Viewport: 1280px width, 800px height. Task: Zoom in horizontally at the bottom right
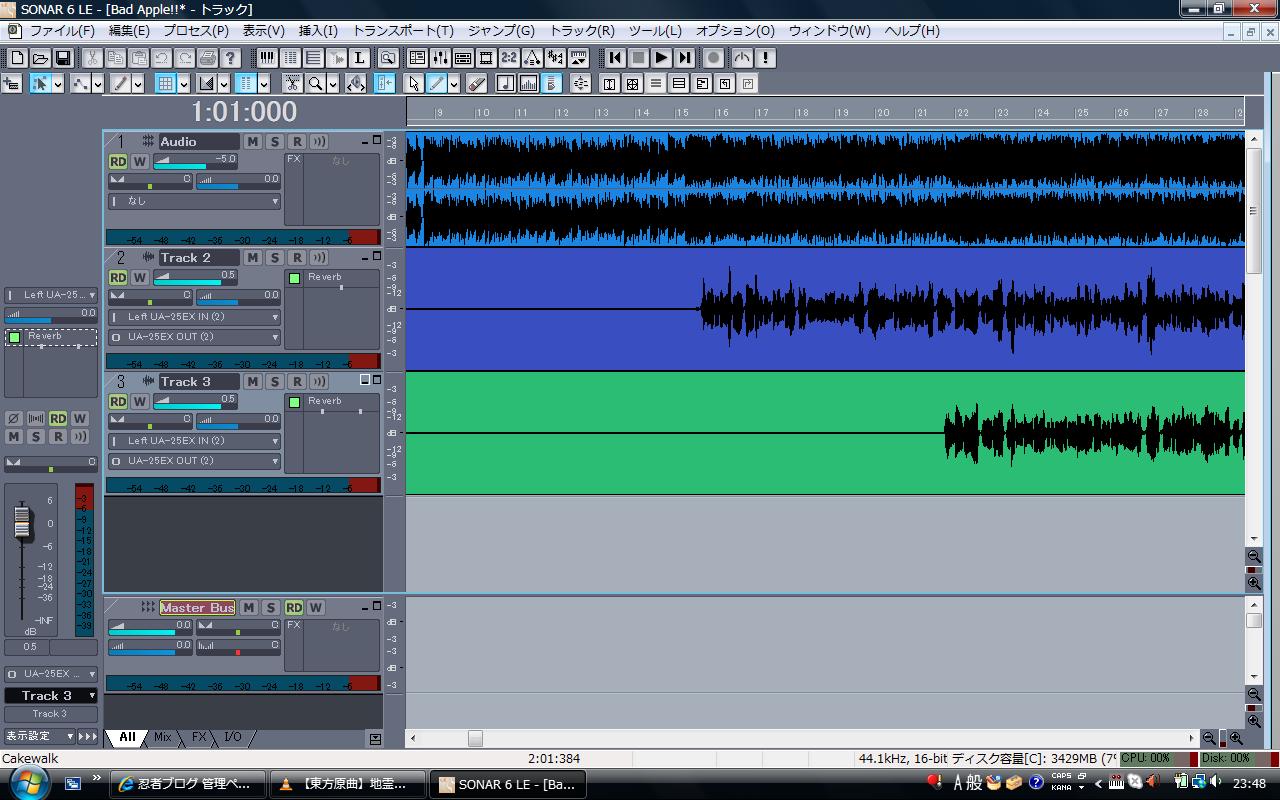coord(1236,738)
